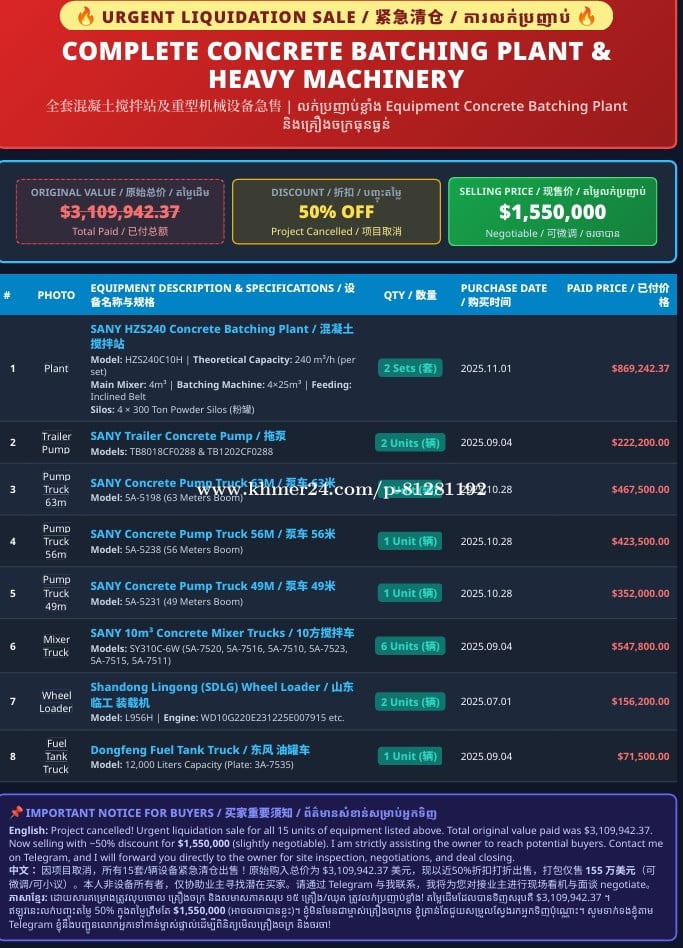The width and height of the screenshot is (683, 948).
Task: Click the $467,500.00 paid price
Action: (640, 489)
